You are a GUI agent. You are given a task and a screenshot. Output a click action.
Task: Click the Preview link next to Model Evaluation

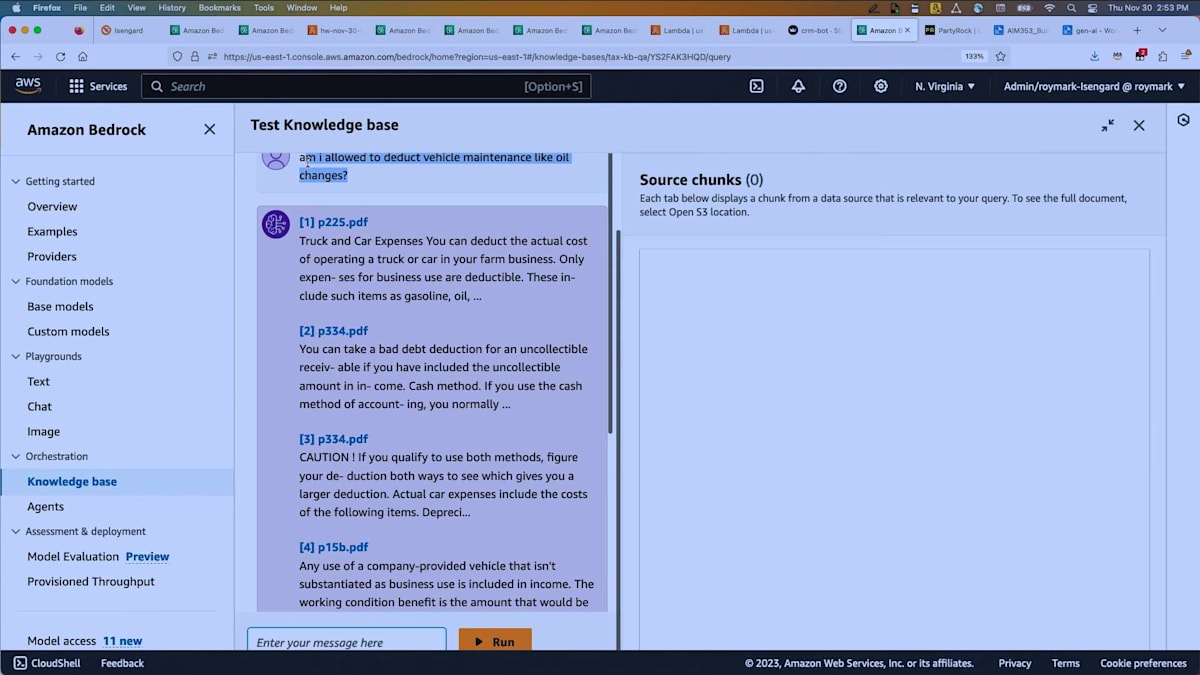click(147, 556)
